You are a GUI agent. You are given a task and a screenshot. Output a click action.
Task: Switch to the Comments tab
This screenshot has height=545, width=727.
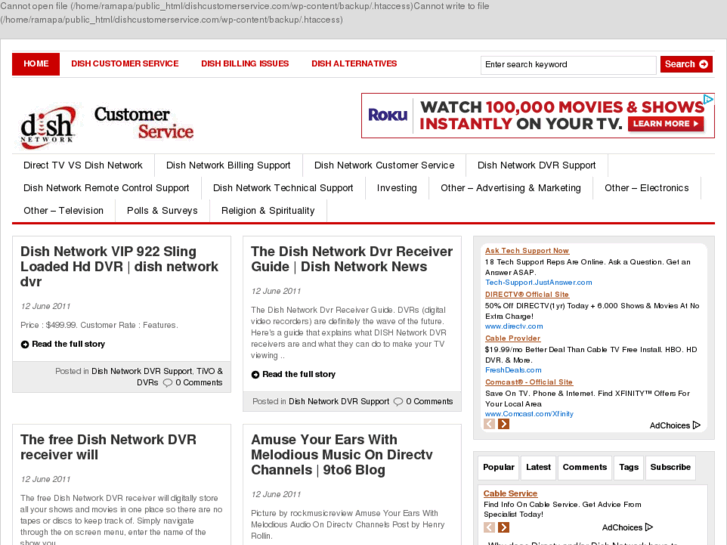(x=585, y=468)
